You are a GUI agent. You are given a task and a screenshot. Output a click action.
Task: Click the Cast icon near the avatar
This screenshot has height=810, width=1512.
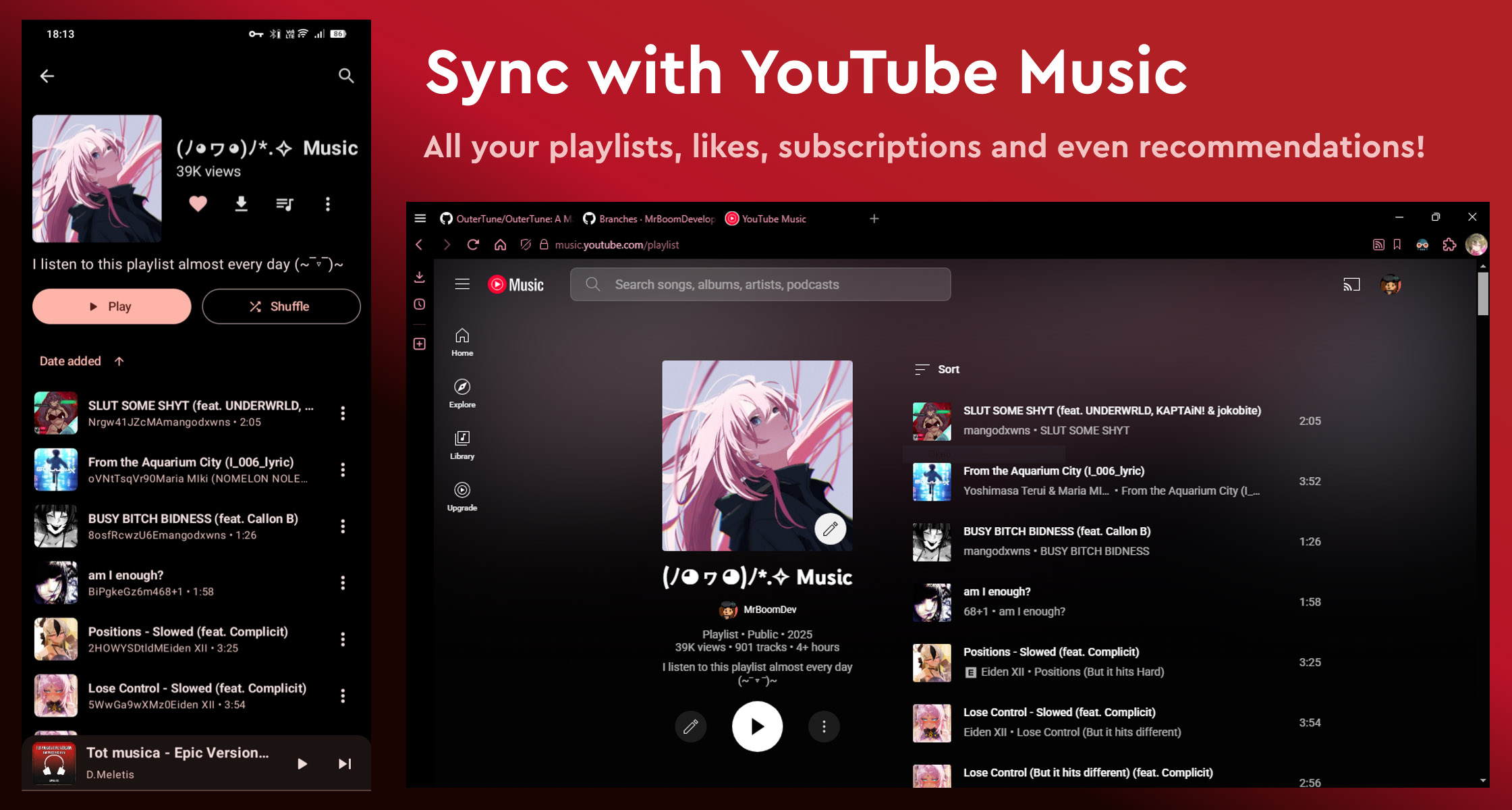[x=1352, y=284]
